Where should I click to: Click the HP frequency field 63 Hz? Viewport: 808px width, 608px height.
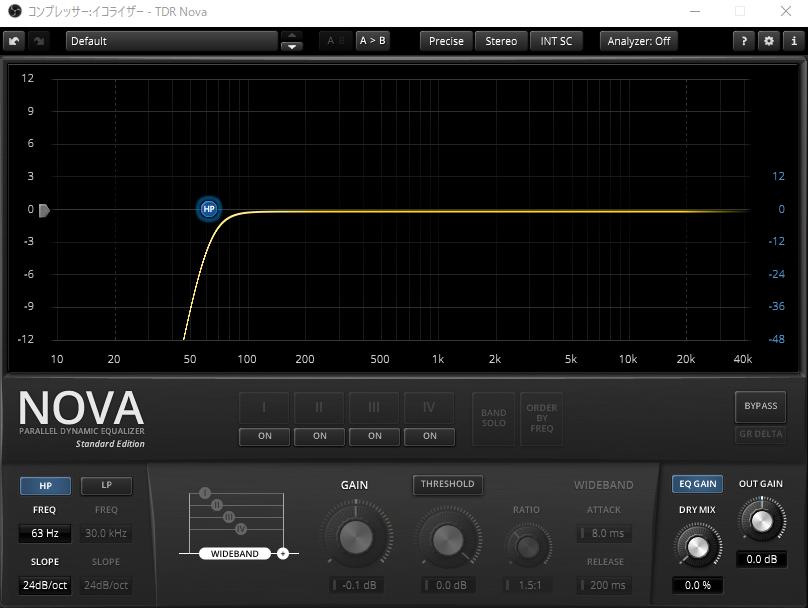[45, 533]
